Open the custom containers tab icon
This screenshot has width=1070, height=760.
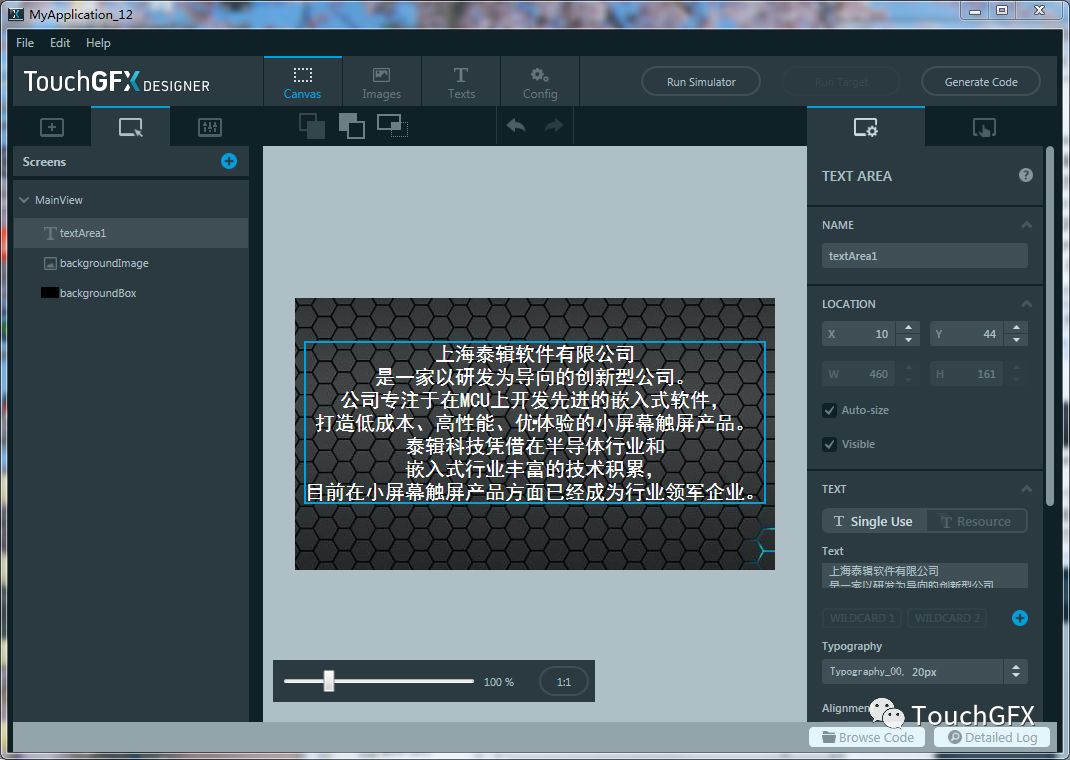tap(209, 128)
